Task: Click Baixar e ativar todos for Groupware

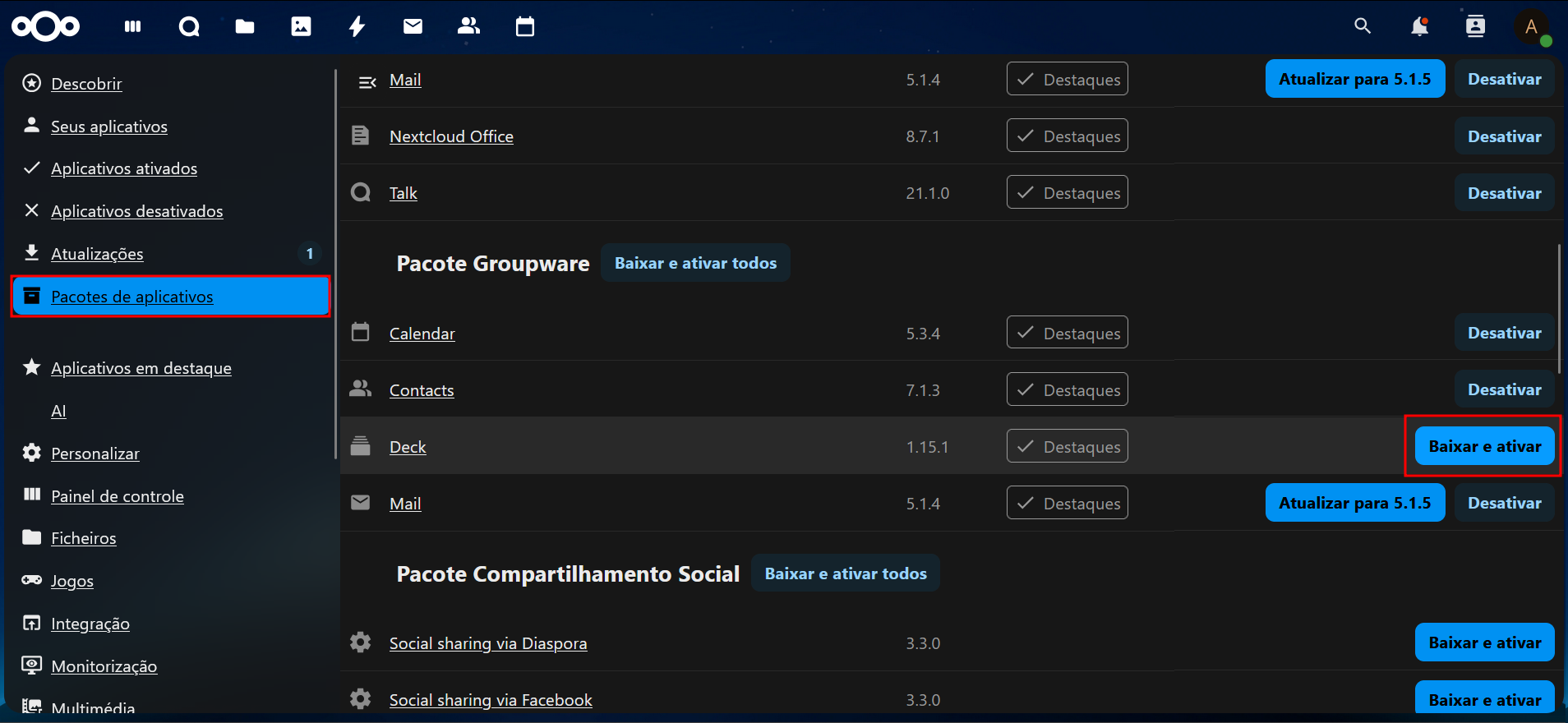Action: click(x=695, y=263)
